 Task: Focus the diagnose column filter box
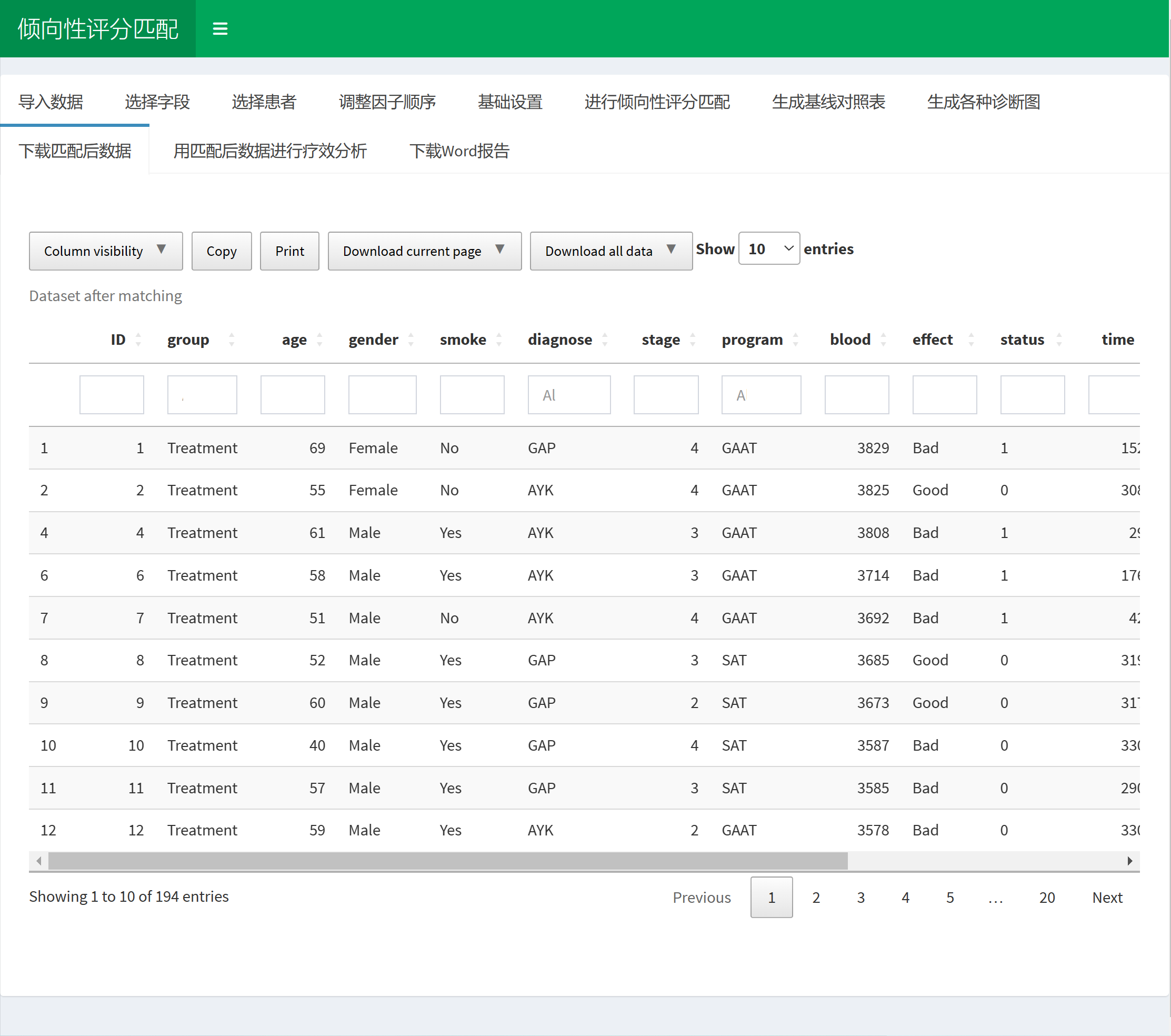569,395
